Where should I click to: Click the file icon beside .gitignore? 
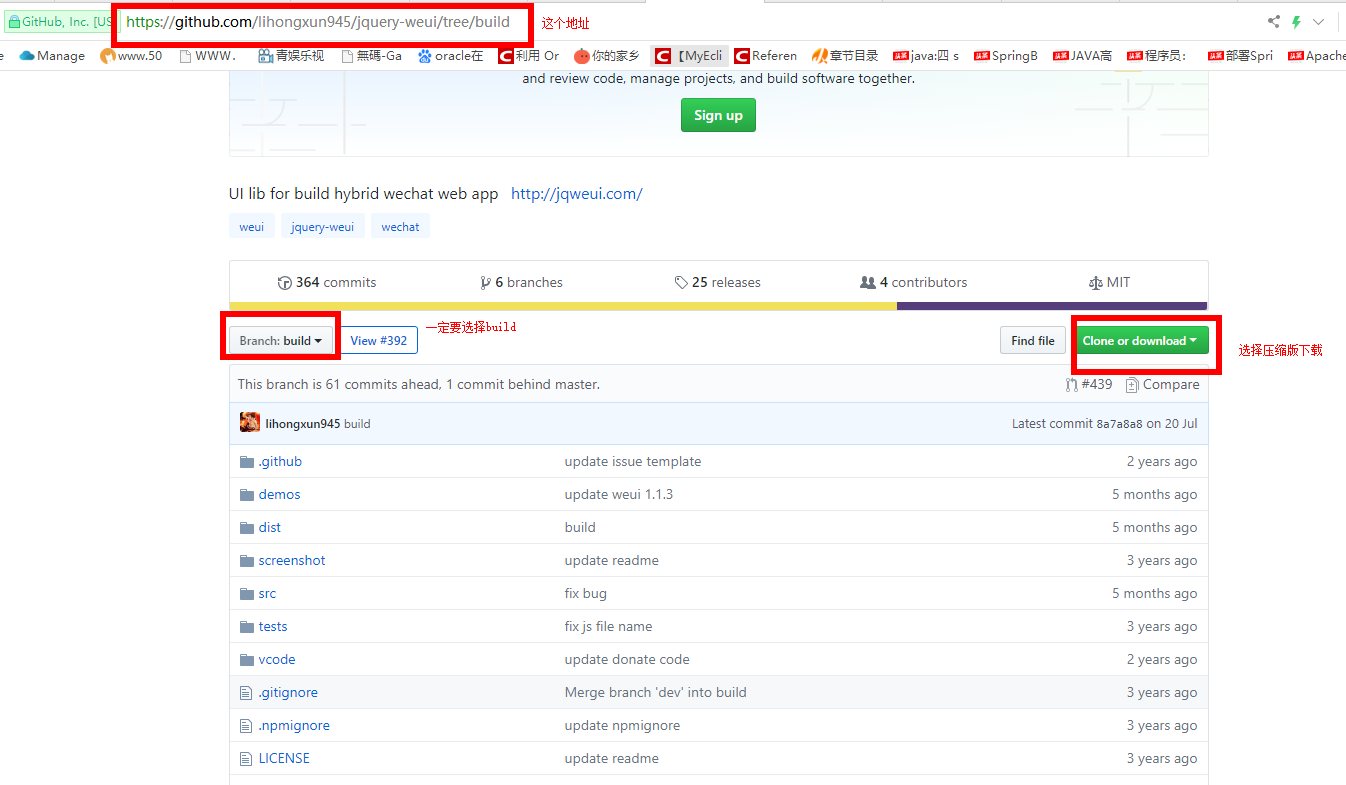pos(246,693)
